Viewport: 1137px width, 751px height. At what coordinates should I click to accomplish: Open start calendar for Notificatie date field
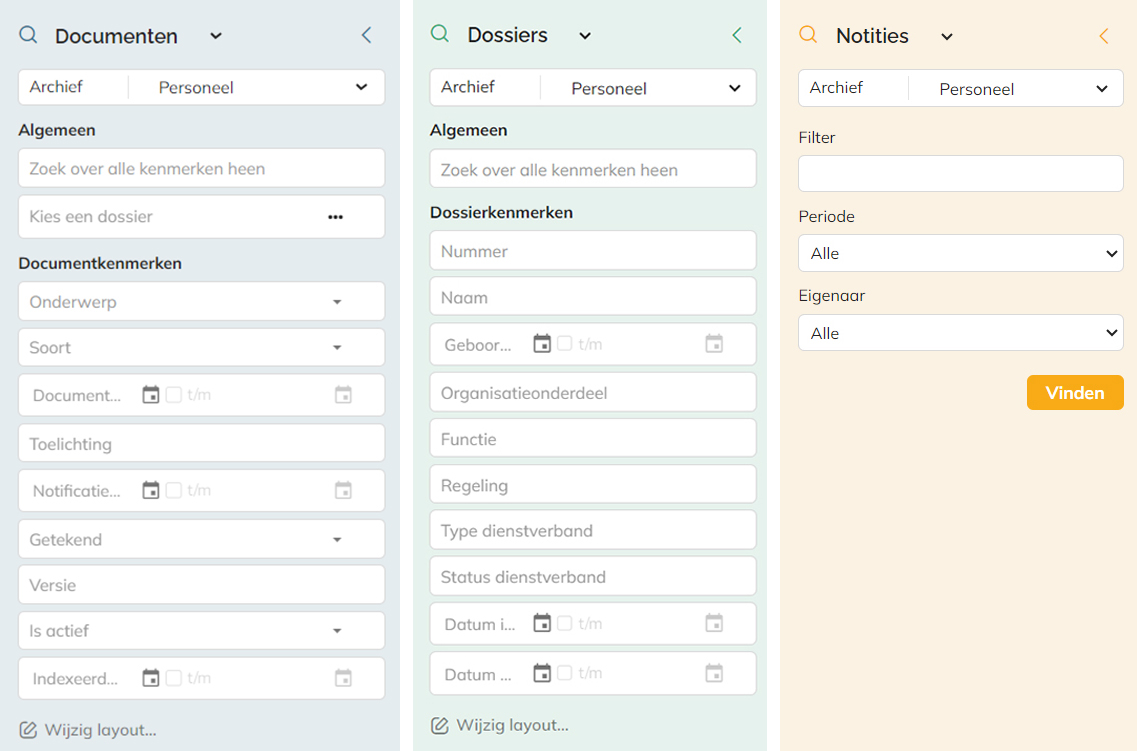(x=150, y=491)
